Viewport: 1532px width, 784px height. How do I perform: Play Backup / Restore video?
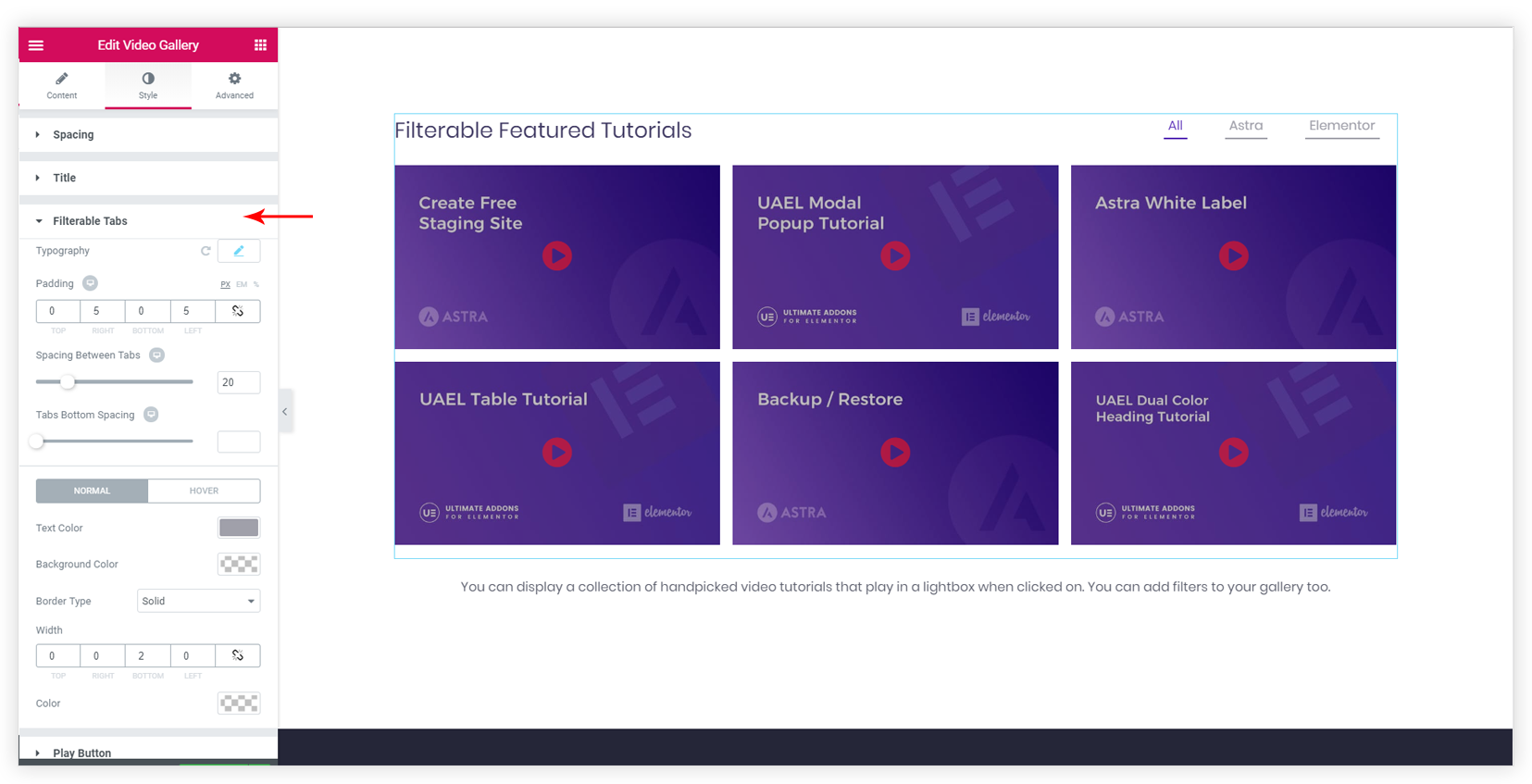895,452
